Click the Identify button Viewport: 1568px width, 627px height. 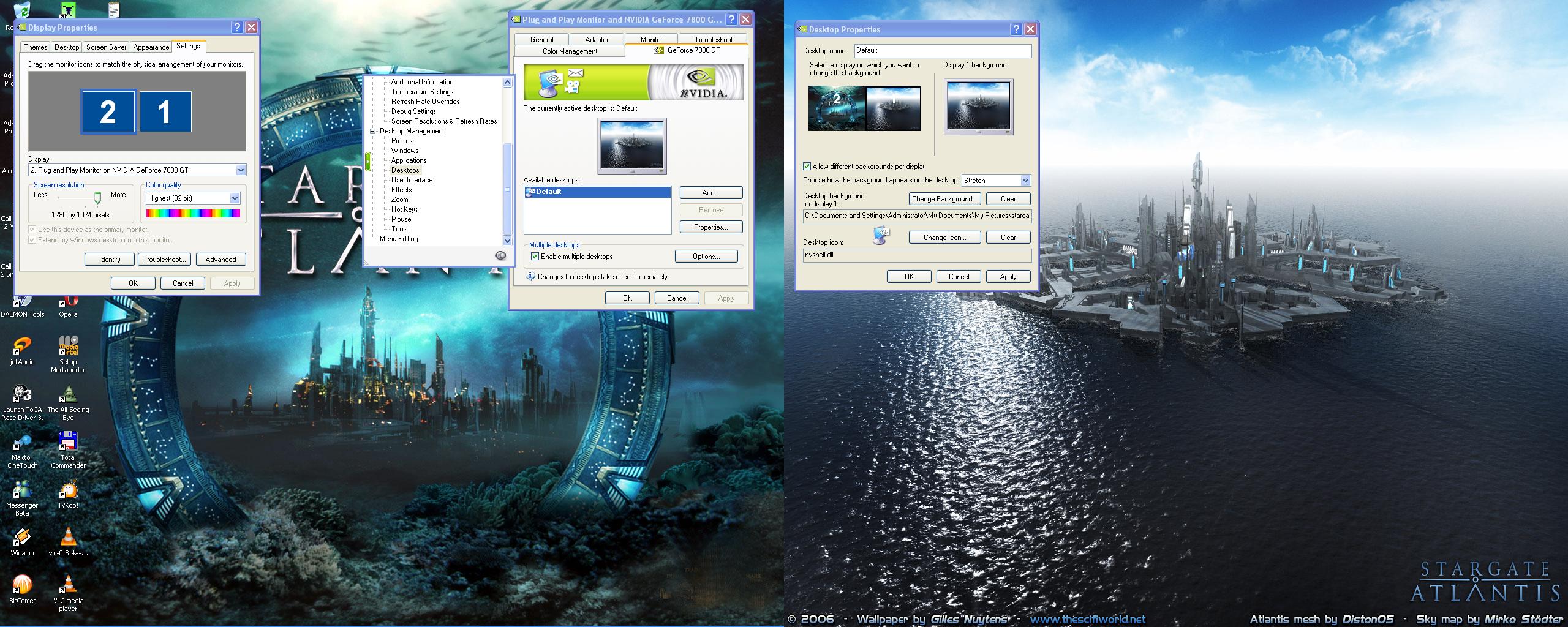click(110, 260)
